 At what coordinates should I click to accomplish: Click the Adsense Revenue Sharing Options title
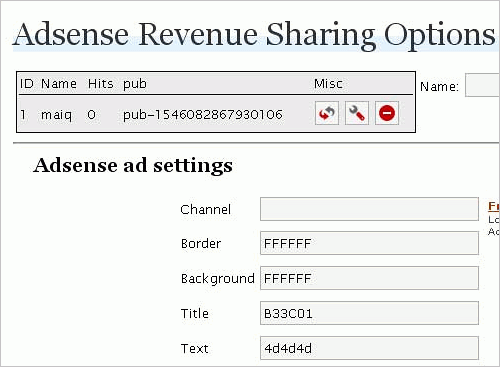[254, 35]
